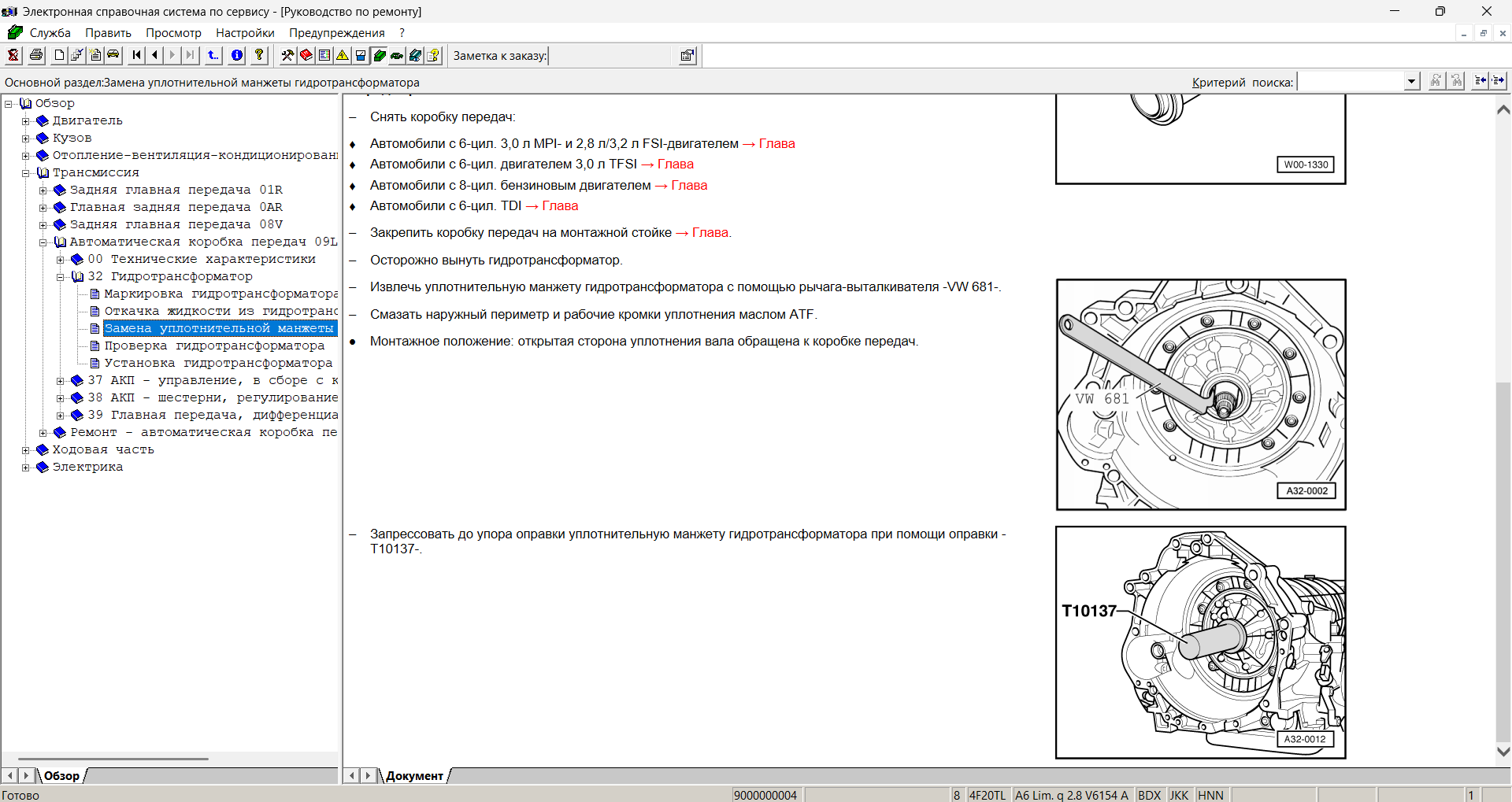Image resolution: width=1512 pixels, height=802 pixels.
Task: Select Маркировка гидротрансформатора tree item
Action: pos(221,294)
